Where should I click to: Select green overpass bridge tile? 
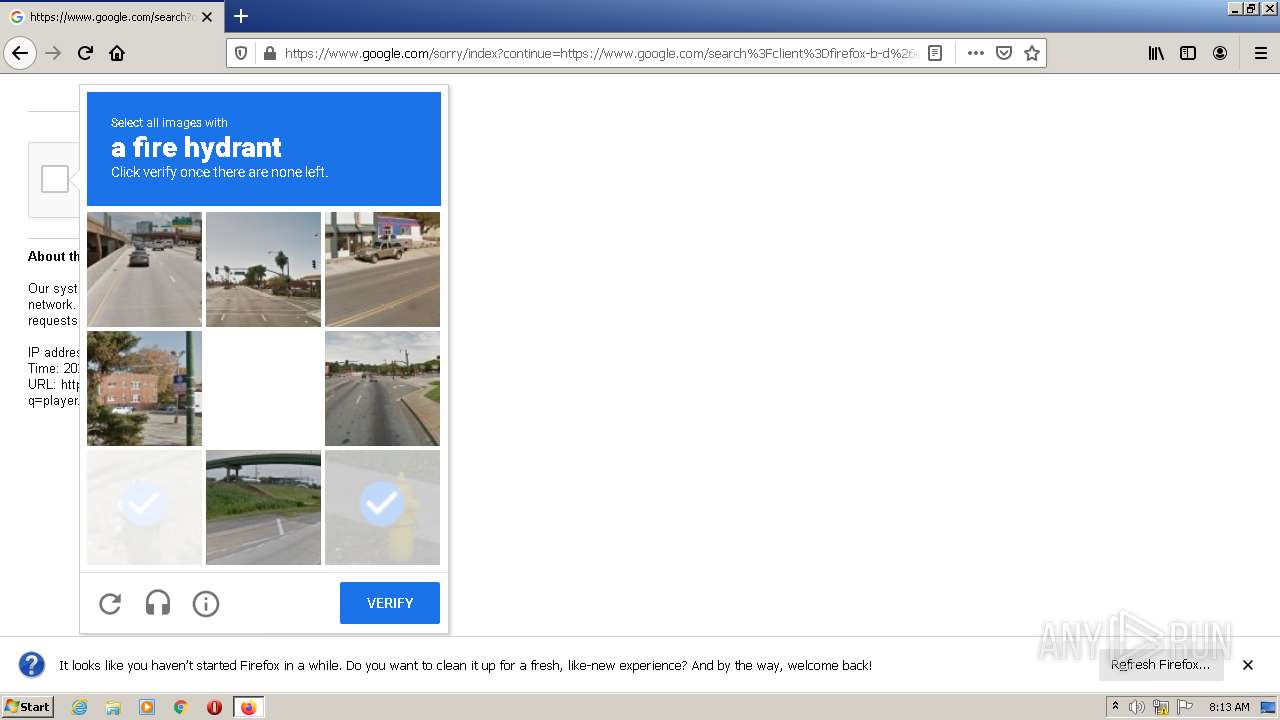[x=263, y=507]
